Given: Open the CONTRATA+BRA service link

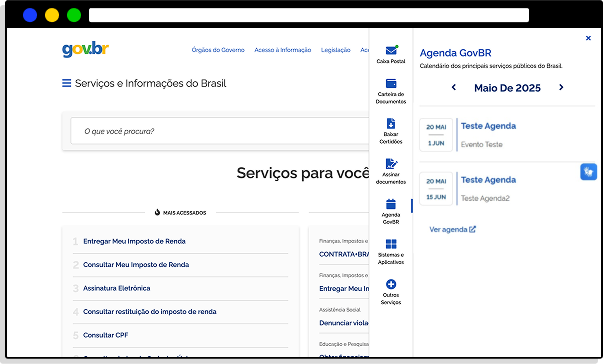Looking at the screenshot, I should pyautogui.click(x=344, y=254).
